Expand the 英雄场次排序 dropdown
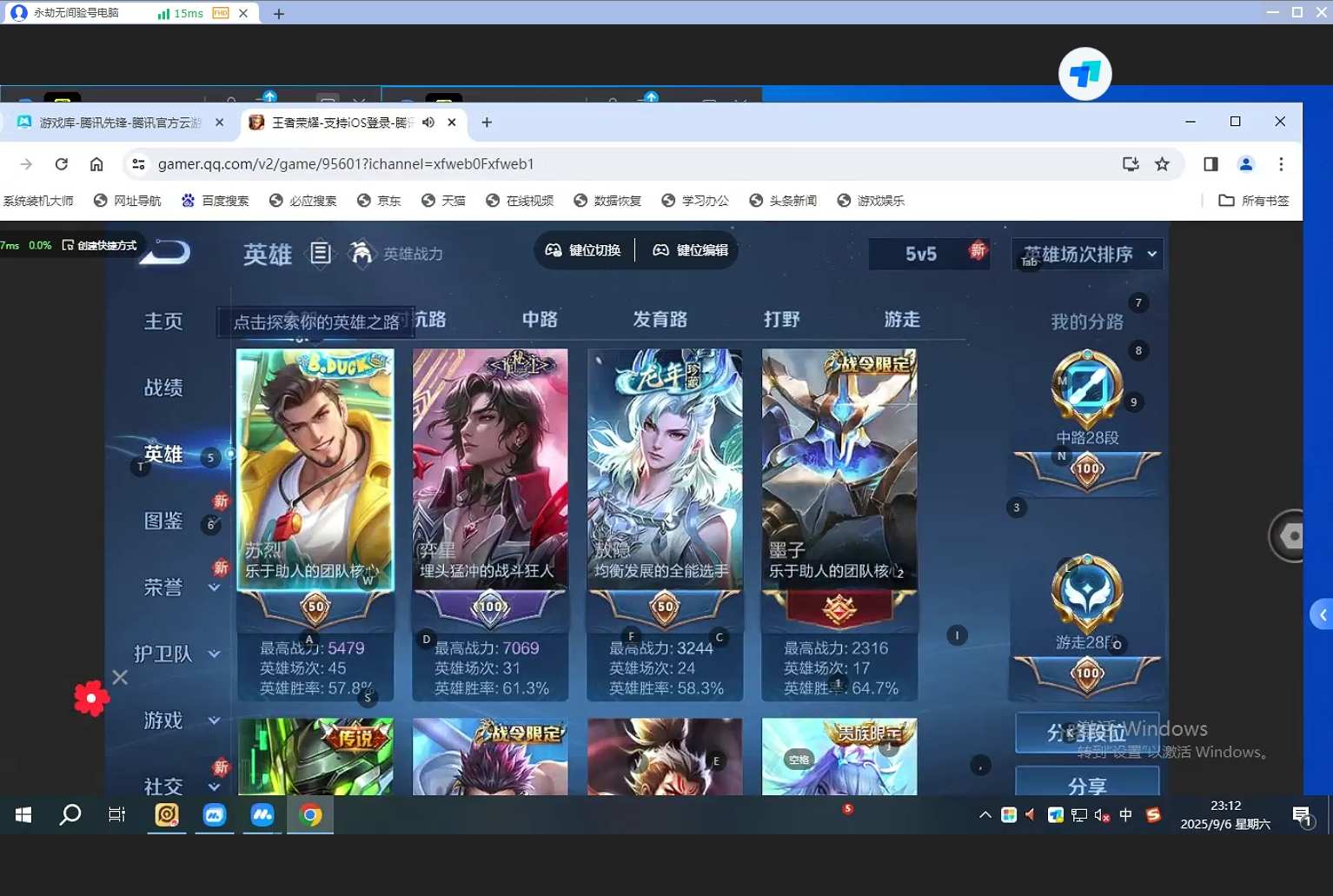This screenshot has width=1333, height=896. (1088, 255)
